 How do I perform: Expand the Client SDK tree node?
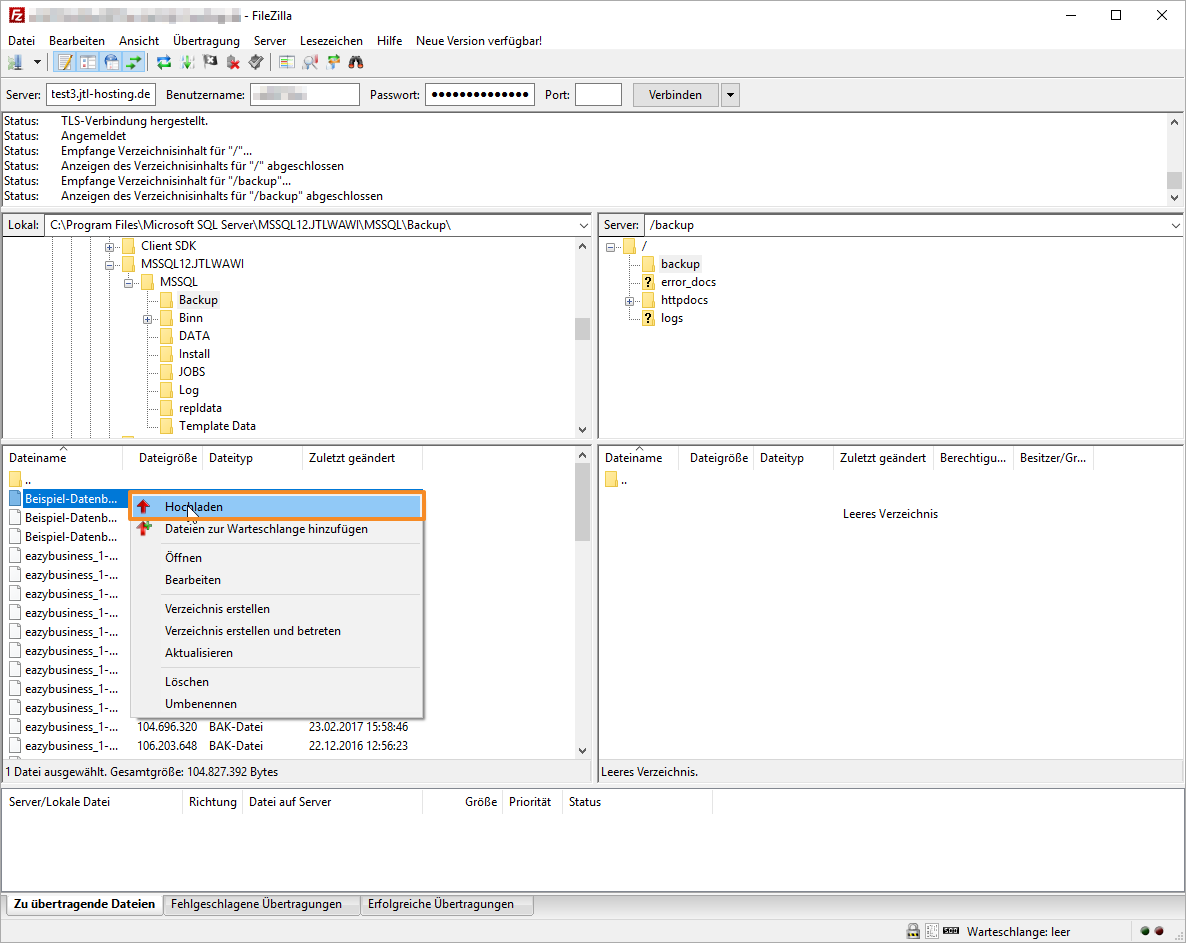click(x=110, y=247)
